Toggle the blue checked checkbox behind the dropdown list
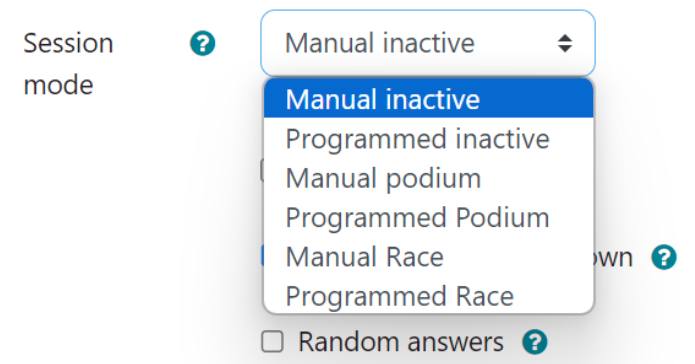This screenshot has height=364, width=695. [262, 256]
